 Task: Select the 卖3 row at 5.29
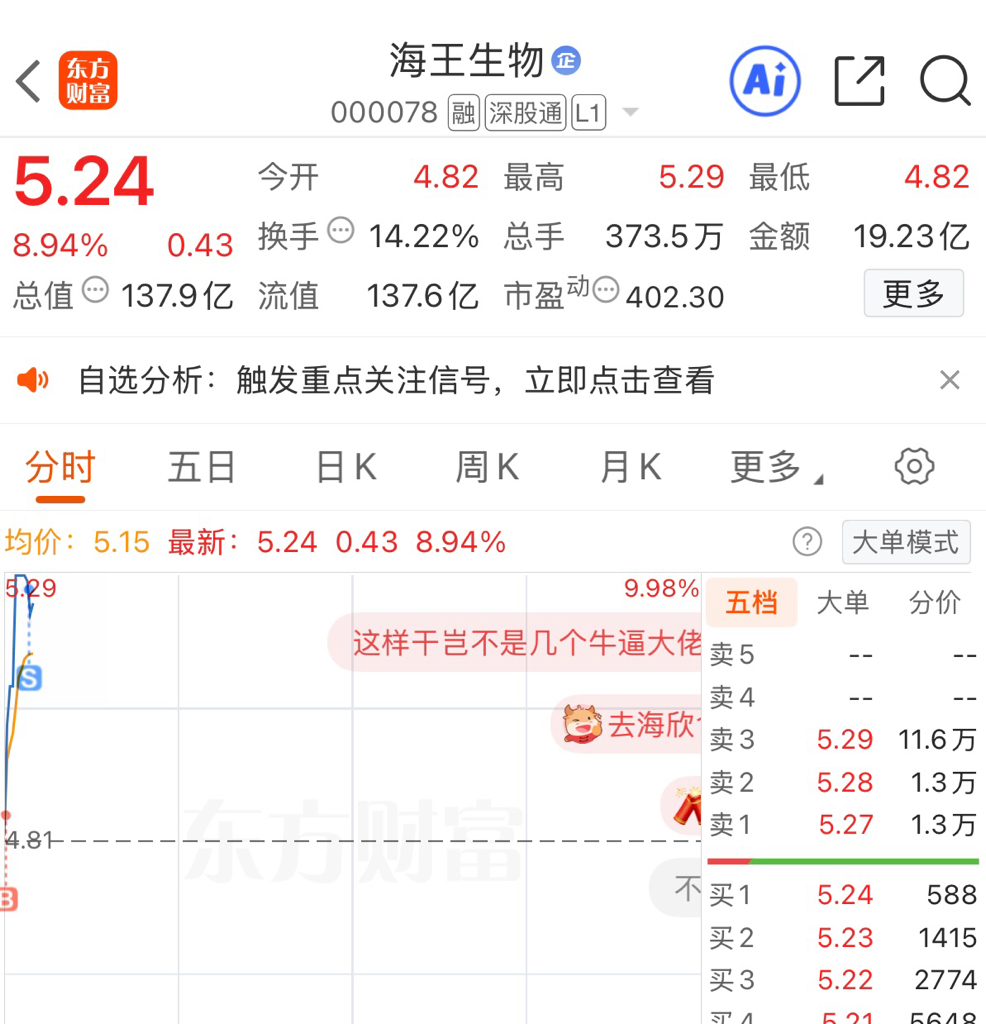843,740
